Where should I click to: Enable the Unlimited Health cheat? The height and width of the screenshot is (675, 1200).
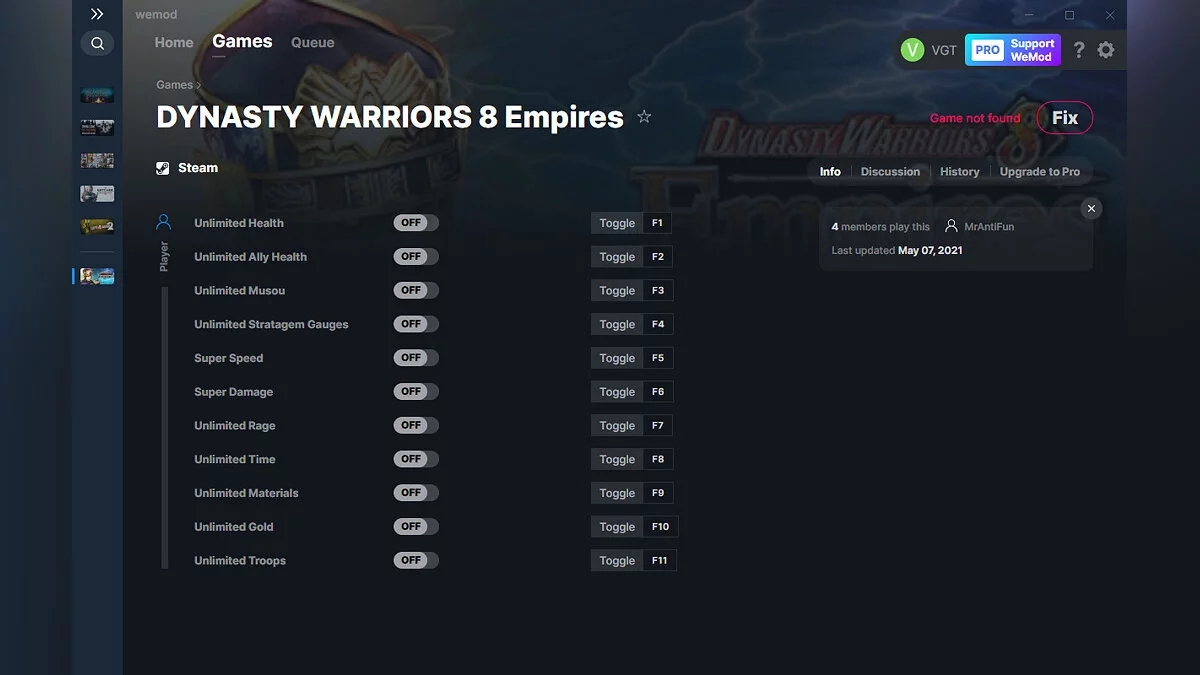pos(416,222)
